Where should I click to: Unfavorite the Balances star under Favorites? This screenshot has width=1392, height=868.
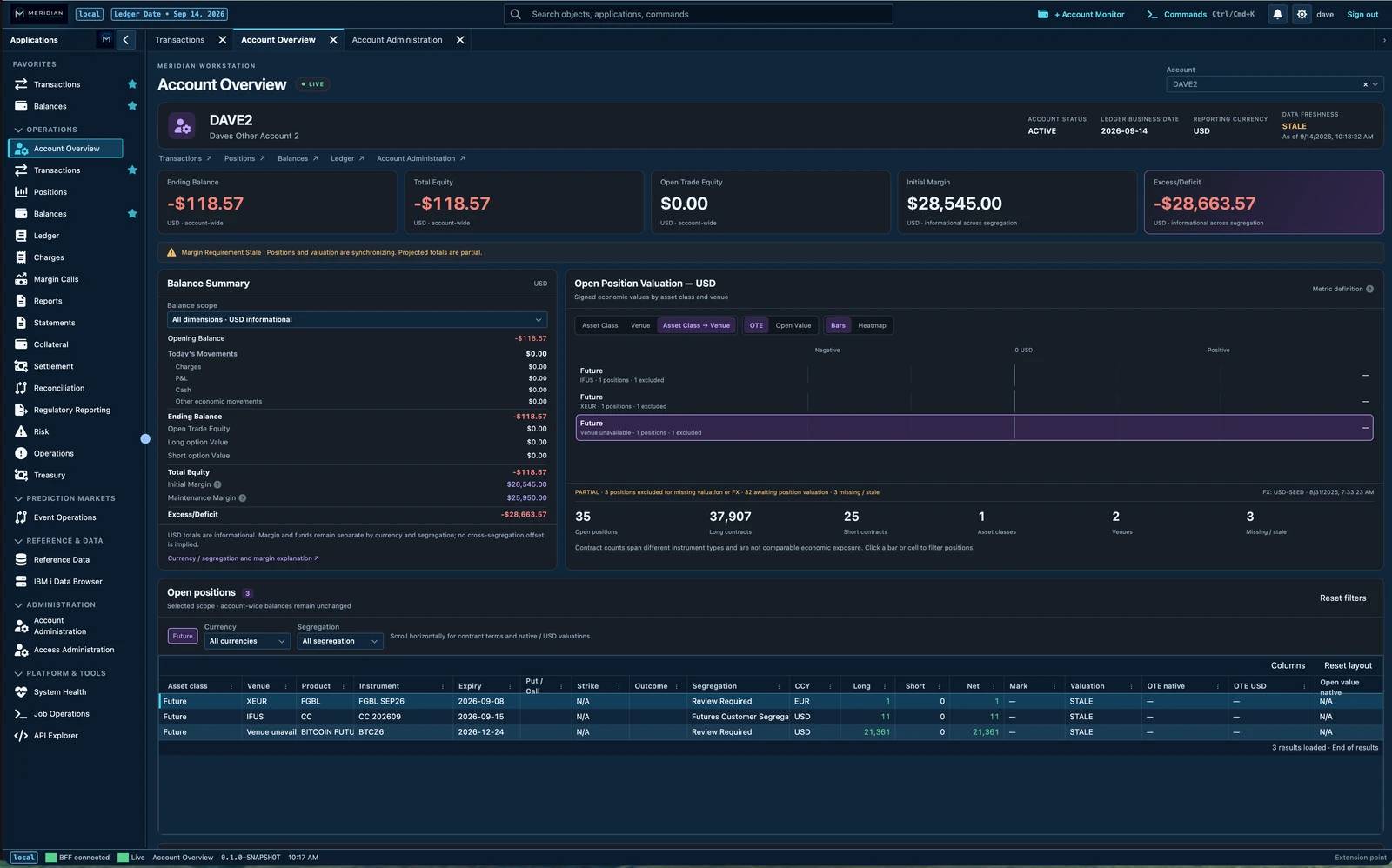(132, 106)
